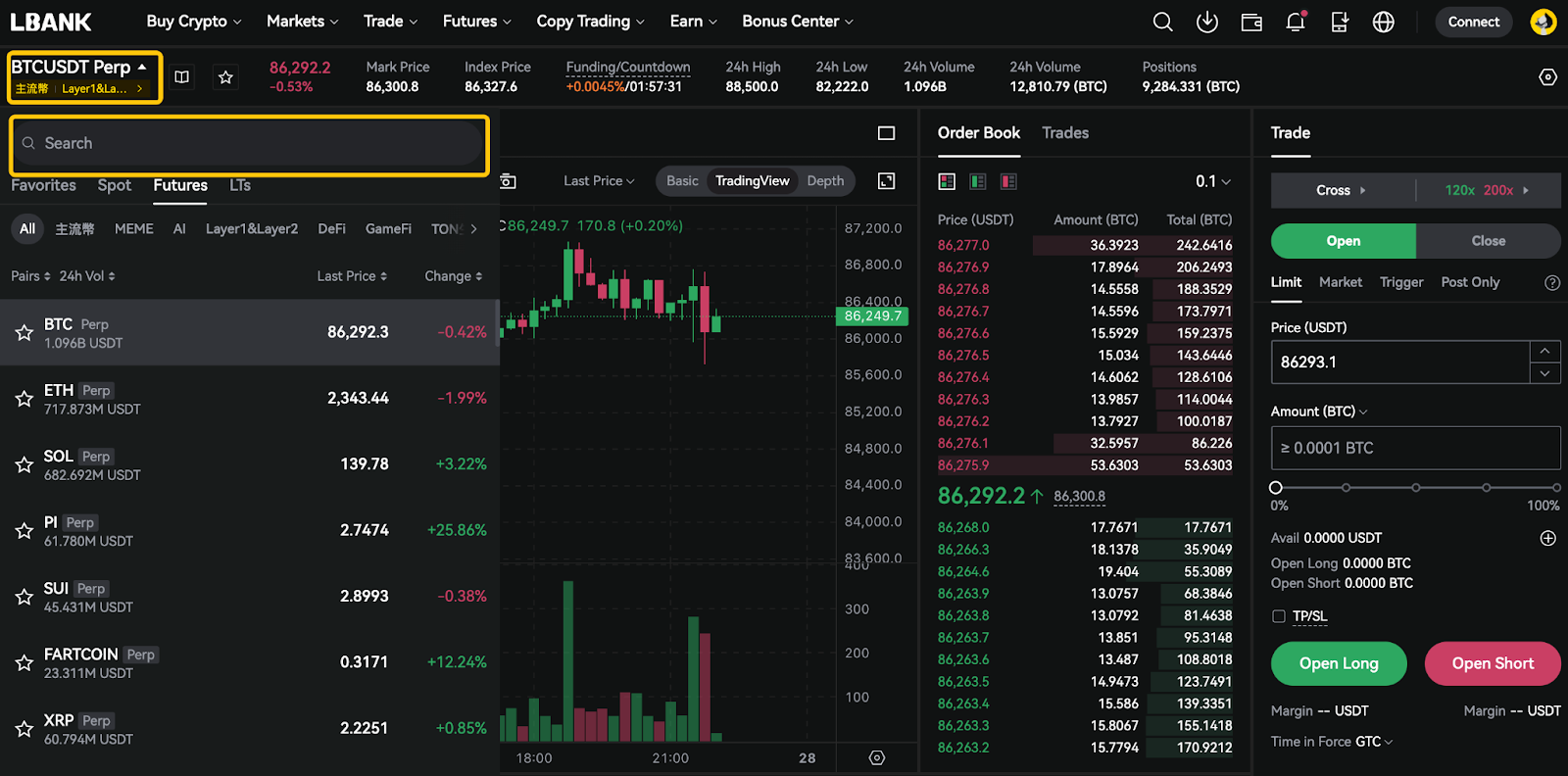Expand chart to fullscreen icon
Screen dimensions: 1568x776
tap(887, 181)
